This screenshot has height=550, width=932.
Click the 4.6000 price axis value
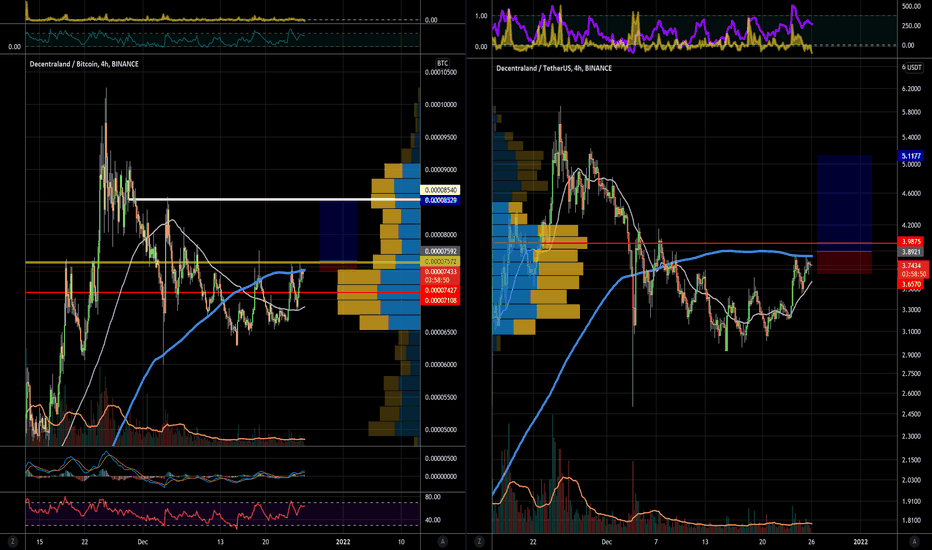point(911,193)
